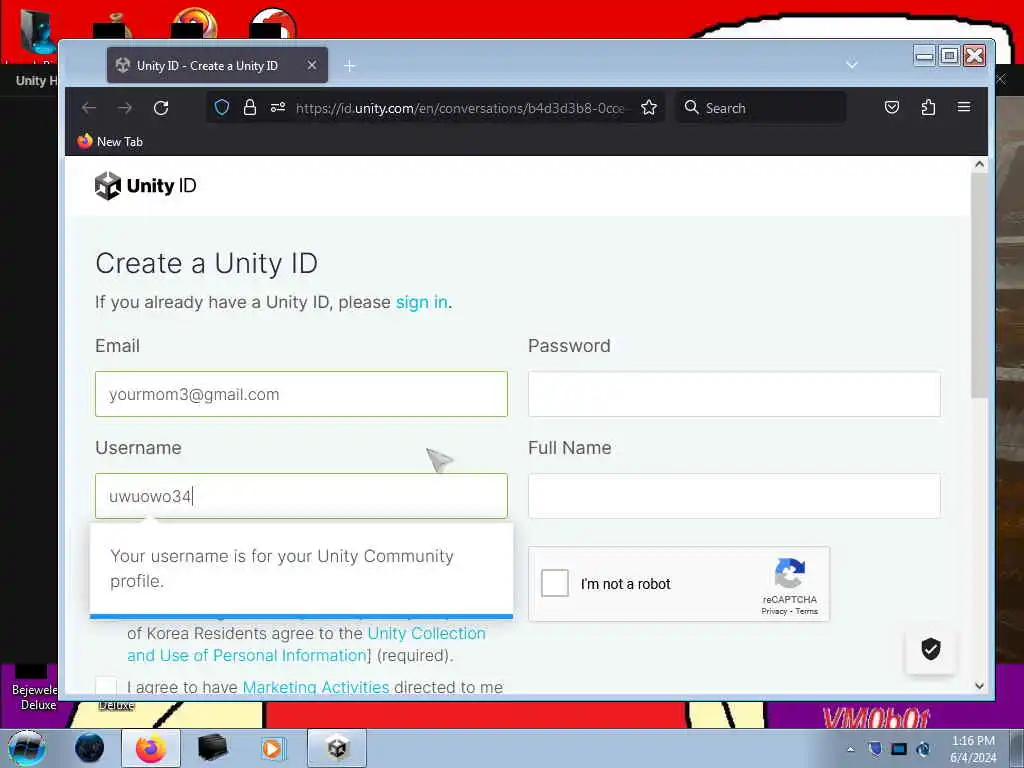
Task: Click the Full Name input field
Action: click(x=734, y=496)
